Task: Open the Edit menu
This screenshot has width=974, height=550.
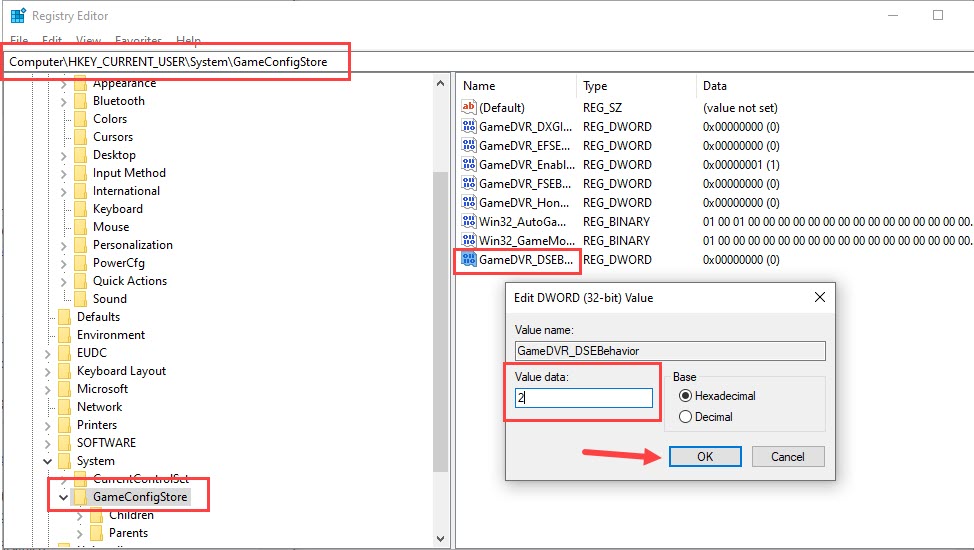Action: click(x=52, y=40)
